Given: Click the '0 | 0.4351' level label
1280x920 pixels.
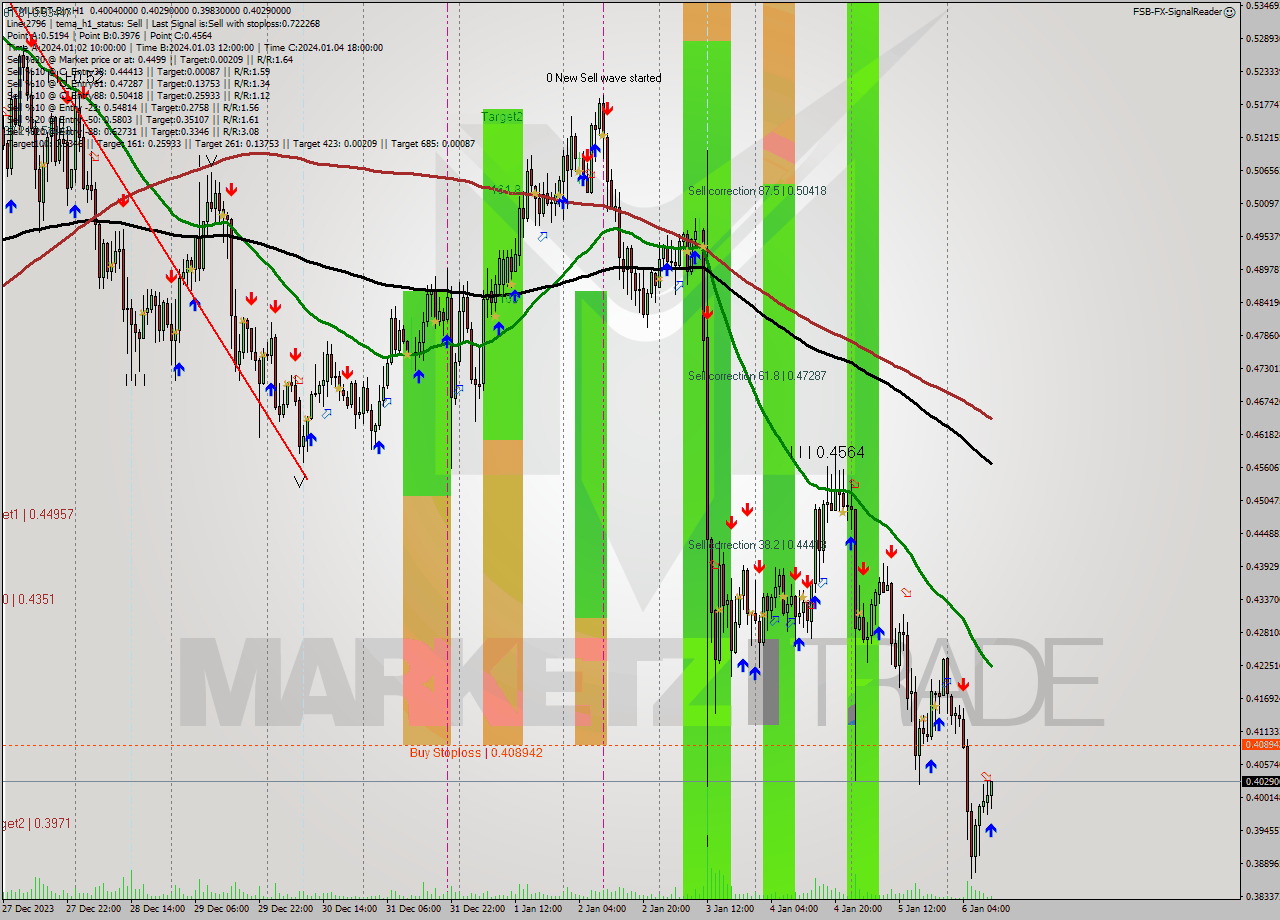Looking at the screenshot, I should [x=27, y=599].
